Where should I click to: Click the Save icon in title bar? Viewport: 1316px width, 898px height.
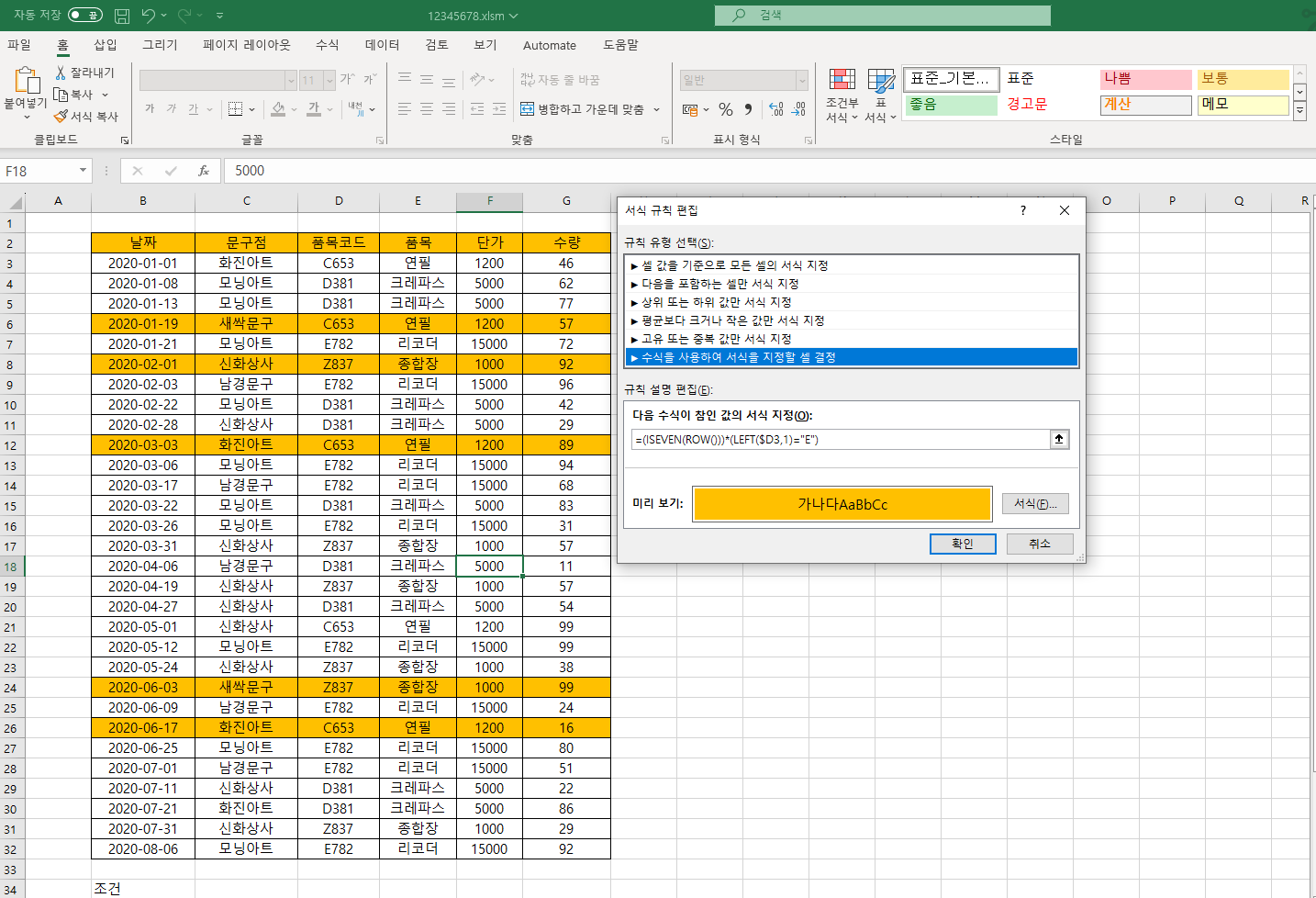122,16
